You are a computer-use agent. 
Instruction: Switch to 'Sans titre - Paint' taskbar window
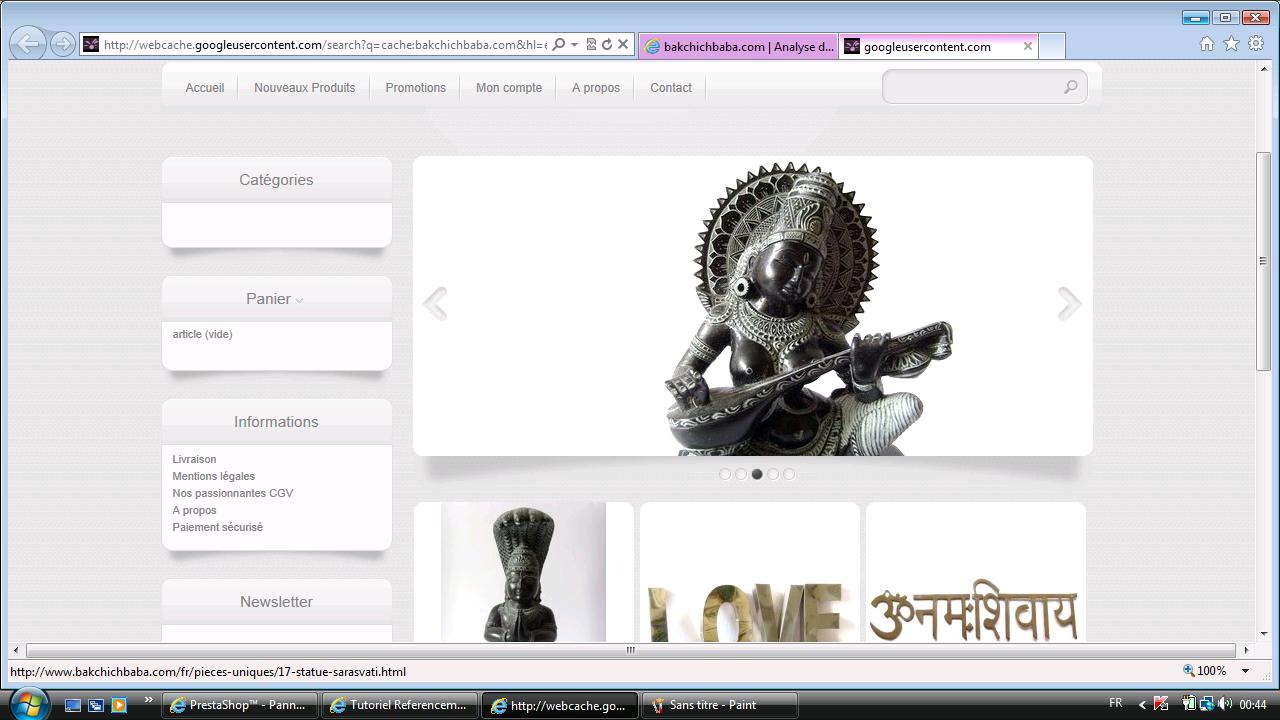click(719, 705)
